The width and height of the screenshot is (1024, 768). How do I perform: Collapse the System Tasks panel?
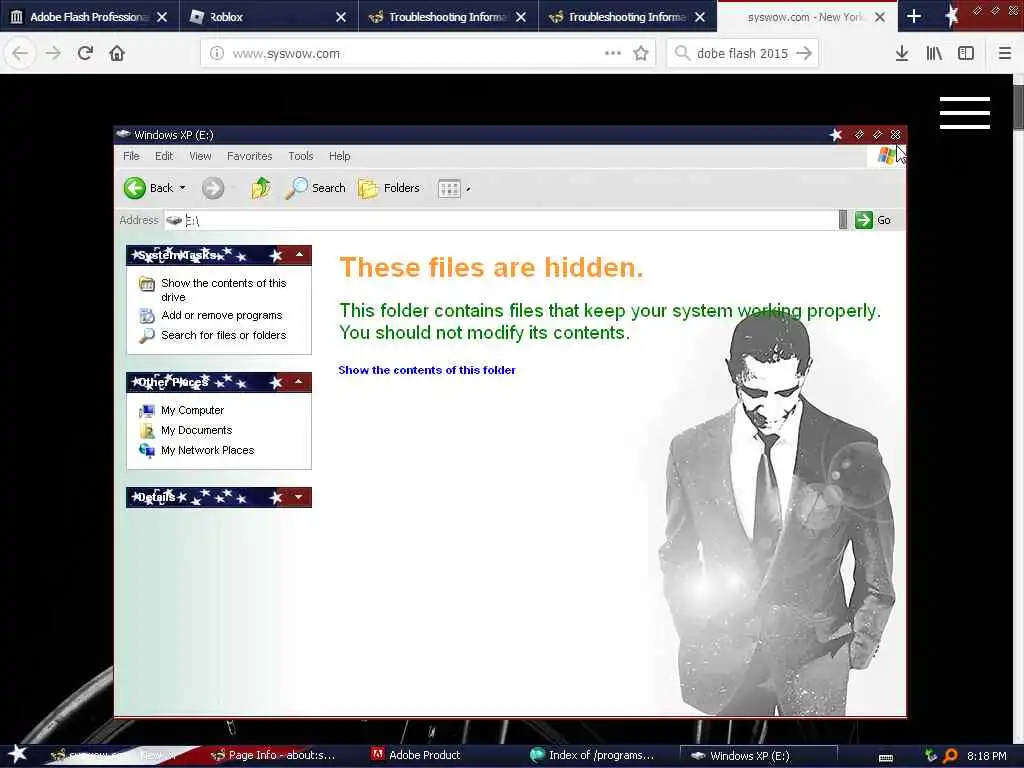pyautogui.click(x=299, y=255)
